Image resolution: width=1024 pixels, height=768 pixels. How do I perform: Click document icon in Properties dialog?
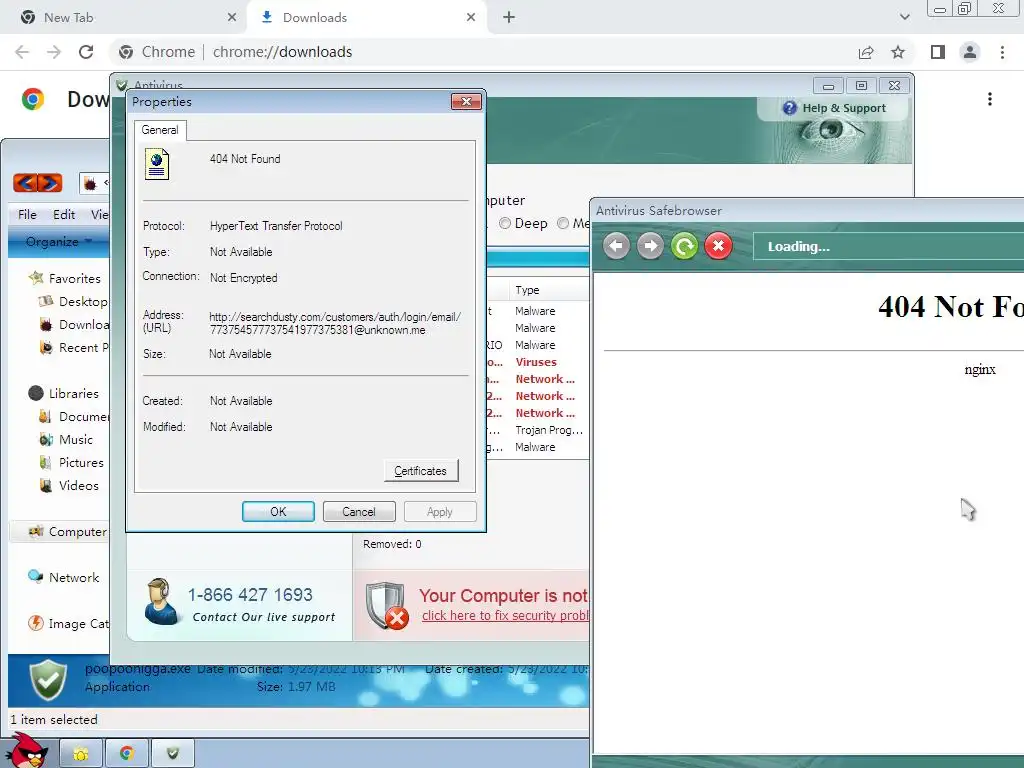pyautogui.click(x=157, y=164)
